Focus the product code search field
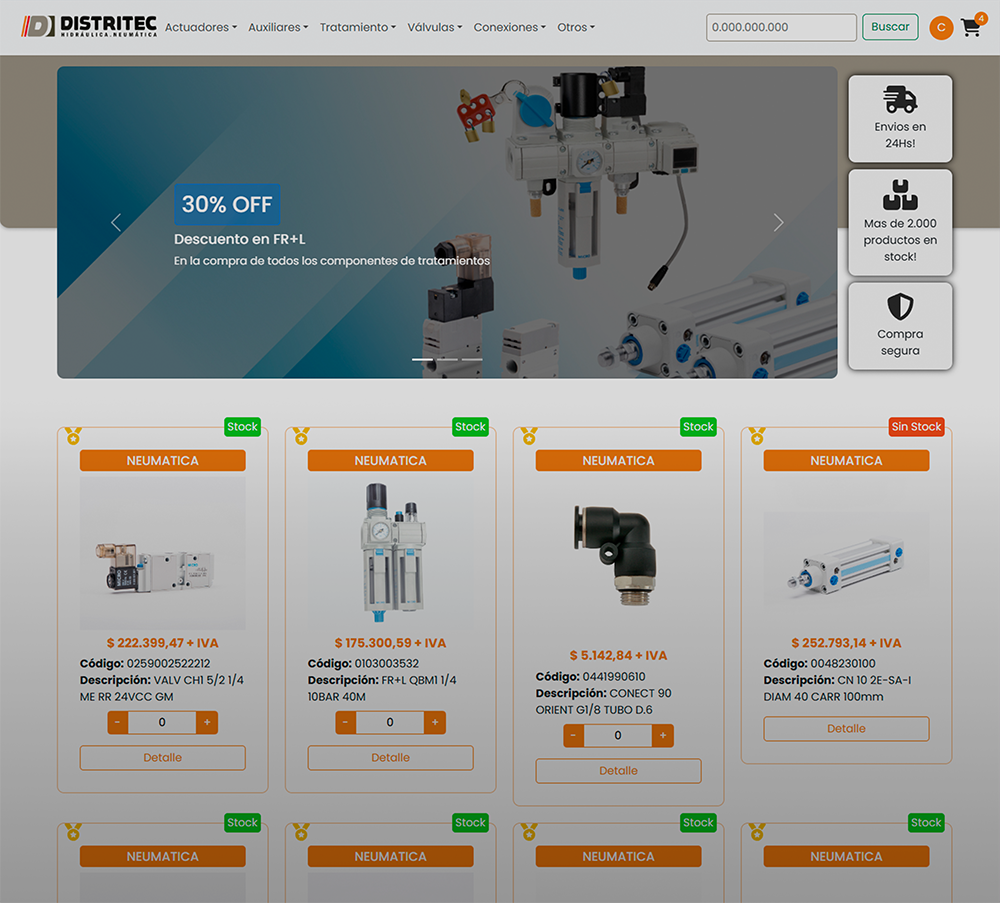The height and width of the screenshot is (903, 1000). click(x=781, y=28)
